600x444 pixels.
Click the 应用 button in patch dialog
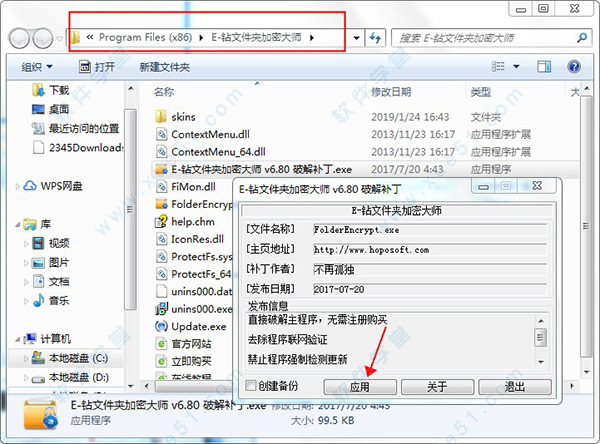(x=360, y=387)
